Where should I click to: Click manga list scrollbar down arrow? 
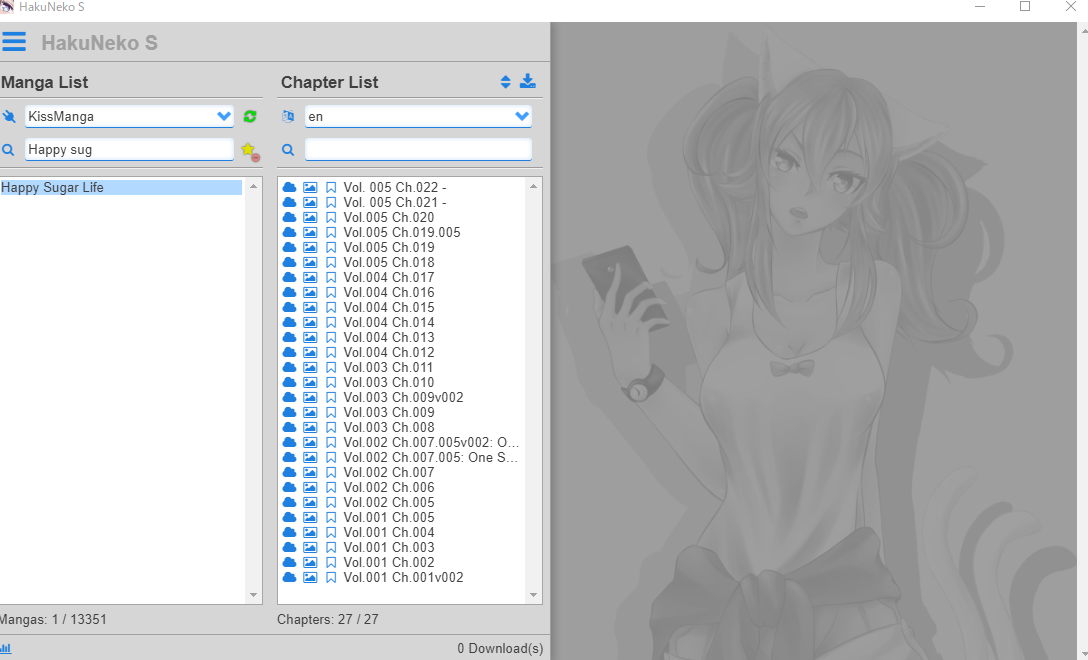[253, 595]
